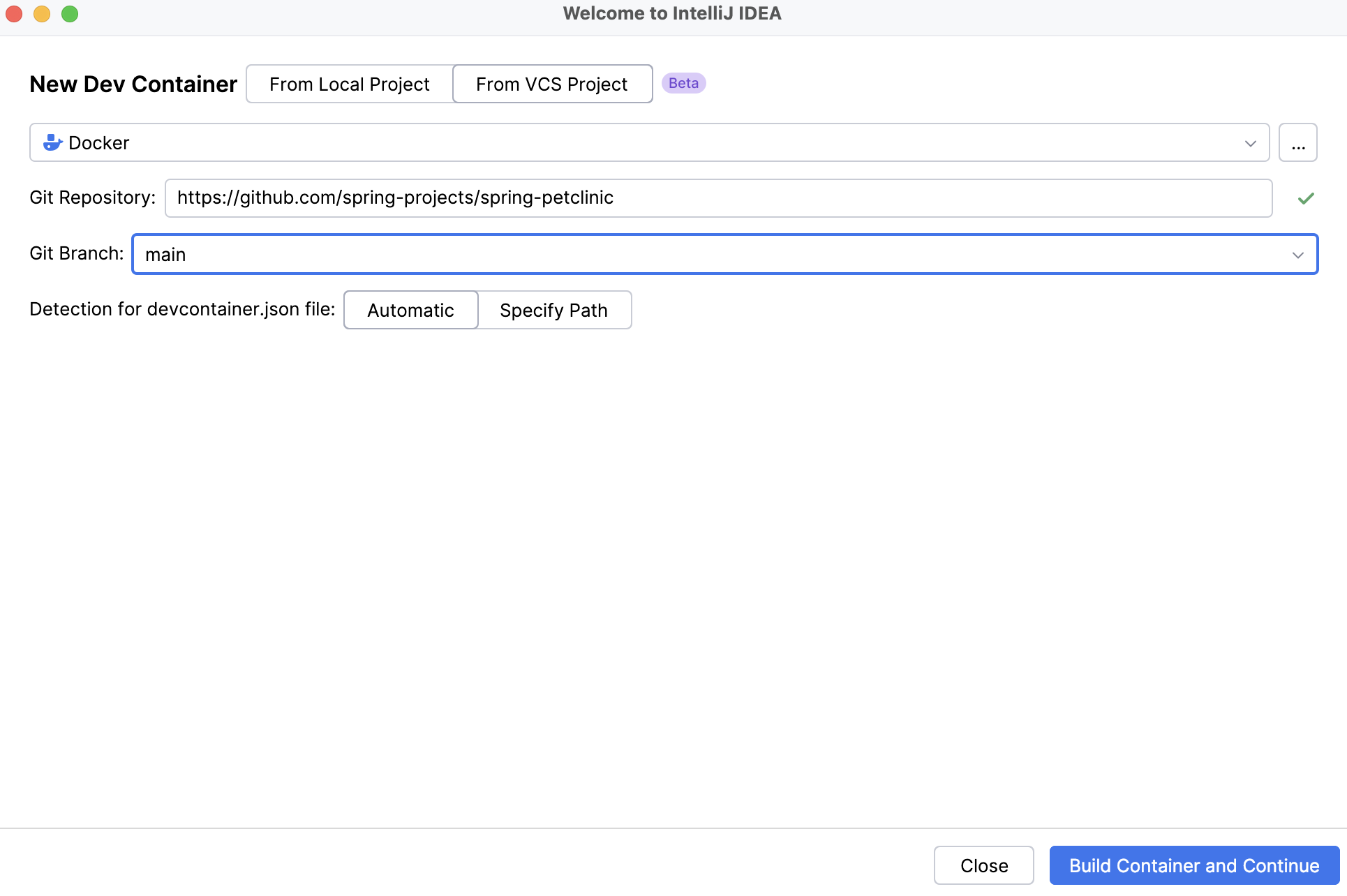
Task: Click the Beta badge
Action: 684,83
